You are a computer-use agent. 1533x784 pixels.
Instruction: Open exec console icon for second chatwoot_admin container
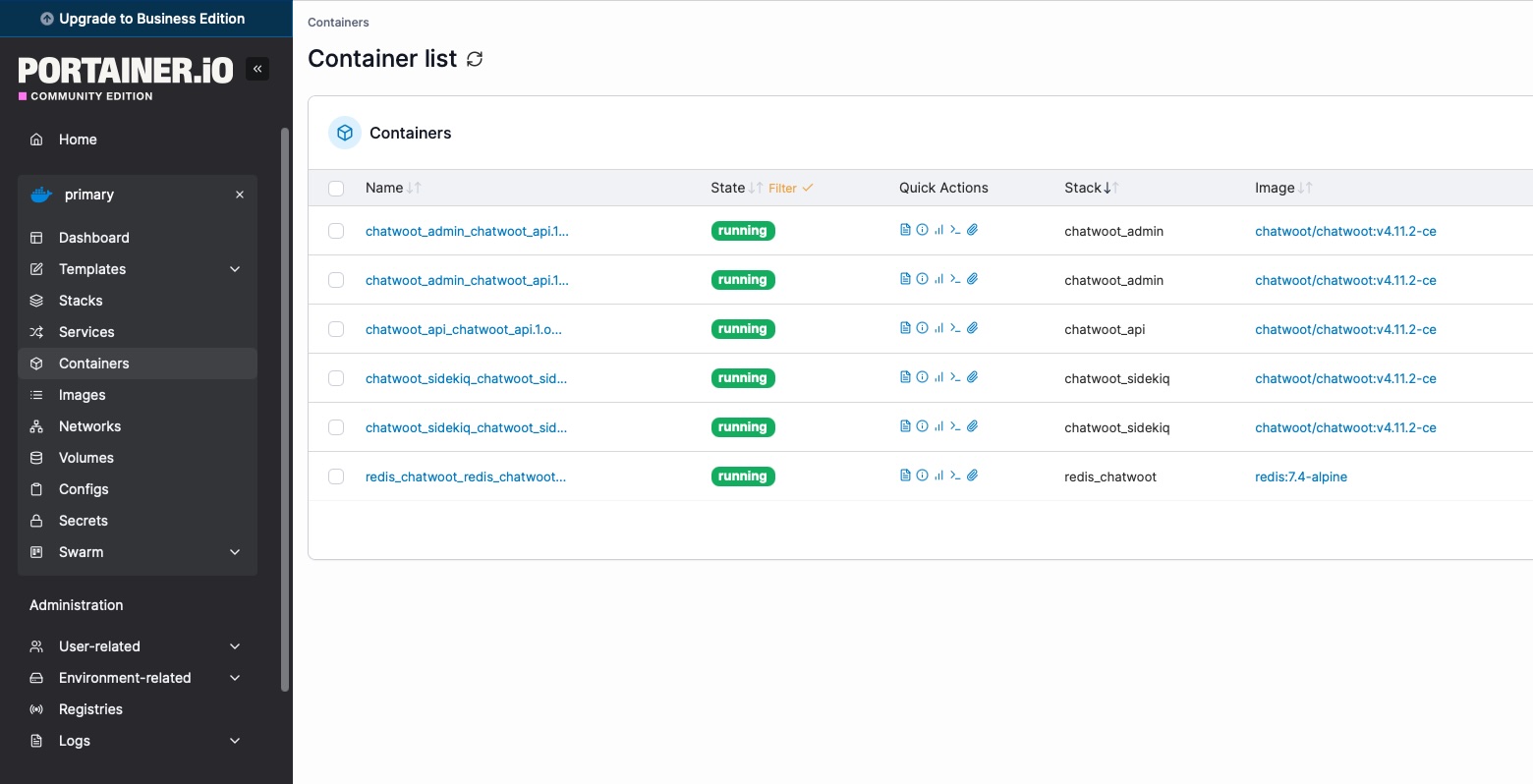click(x=955, y=279)
